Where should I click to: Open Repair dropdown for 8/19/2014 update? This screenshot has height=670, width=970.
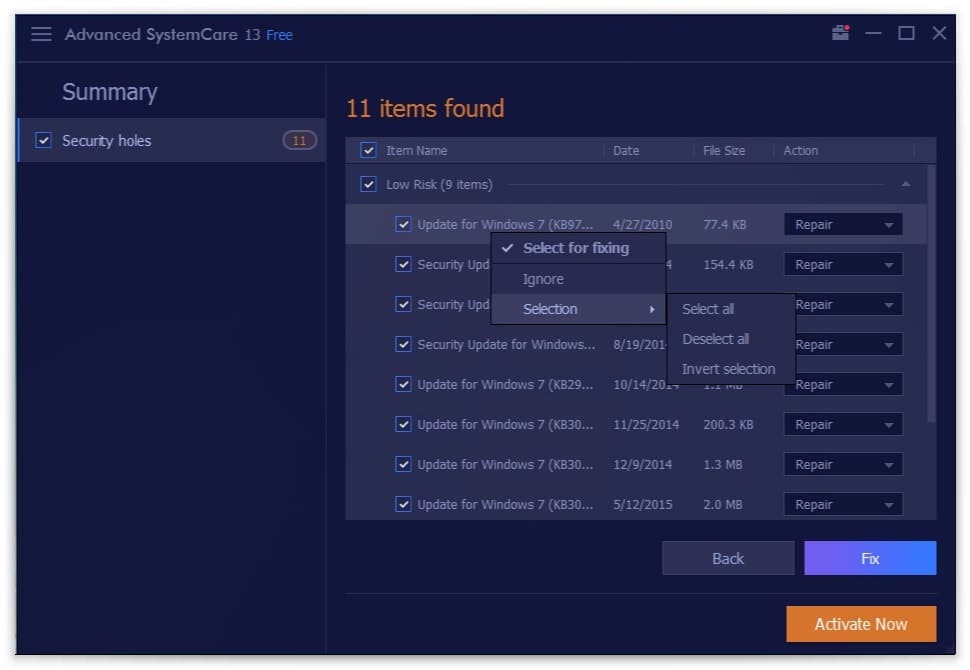(x=848, y=345)
